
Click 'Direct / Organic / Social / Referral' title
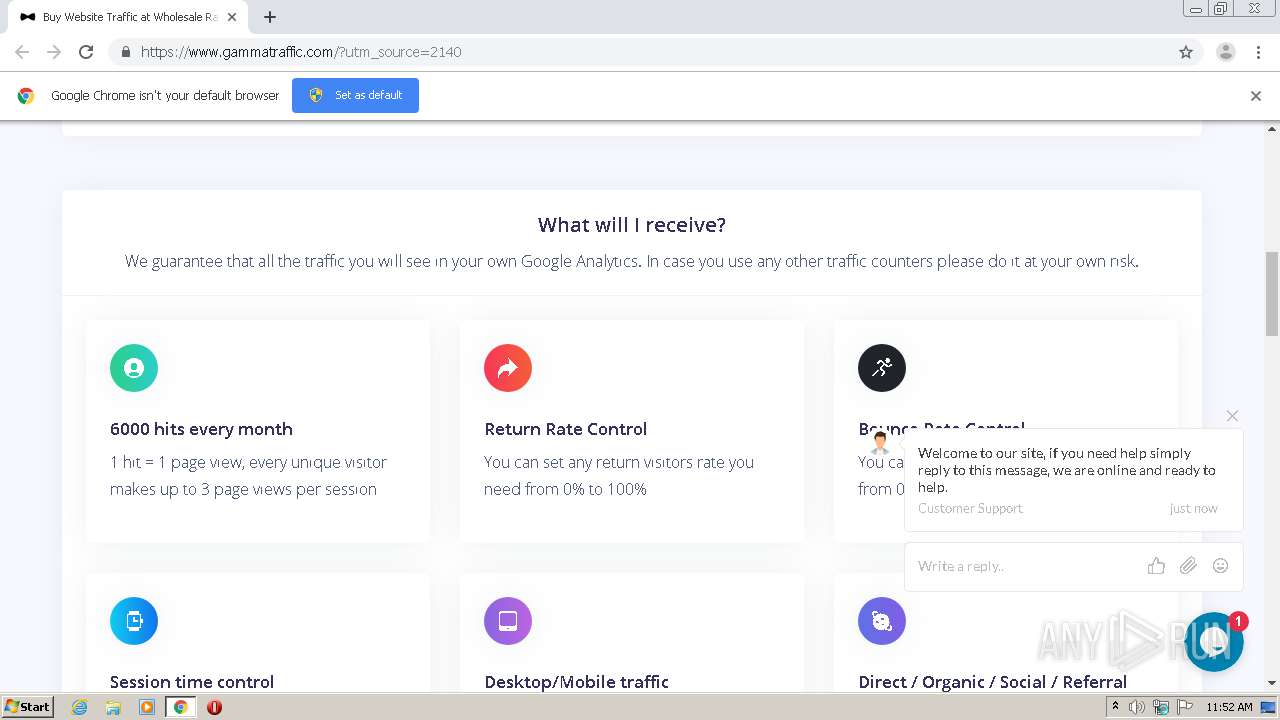(992, 682)
